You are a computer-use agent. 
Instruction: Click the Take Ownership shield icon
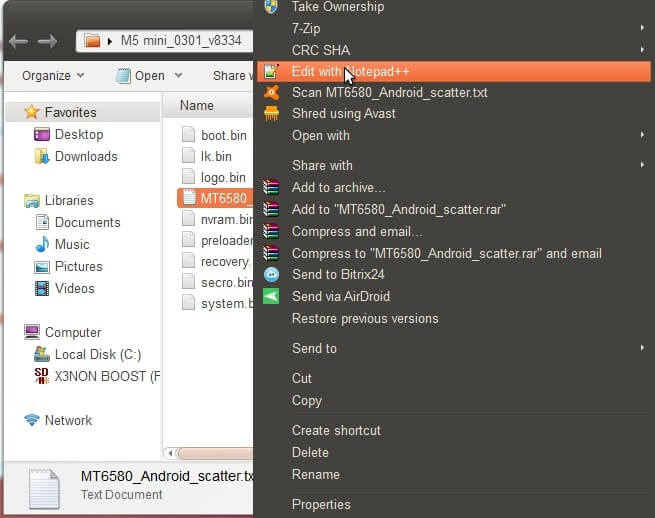pyautogui.click(x=271, y=6)
